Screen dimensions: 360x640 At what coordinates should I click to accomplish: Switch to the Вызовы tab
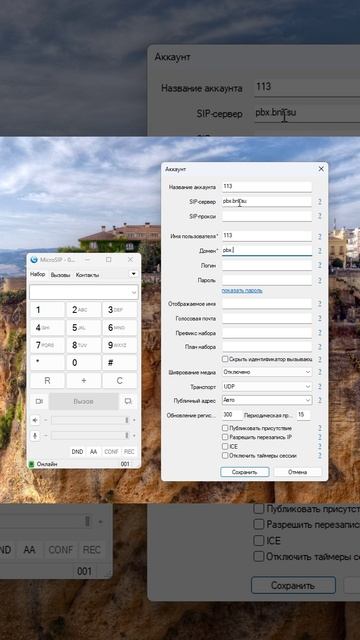click(x=60, y=275)
